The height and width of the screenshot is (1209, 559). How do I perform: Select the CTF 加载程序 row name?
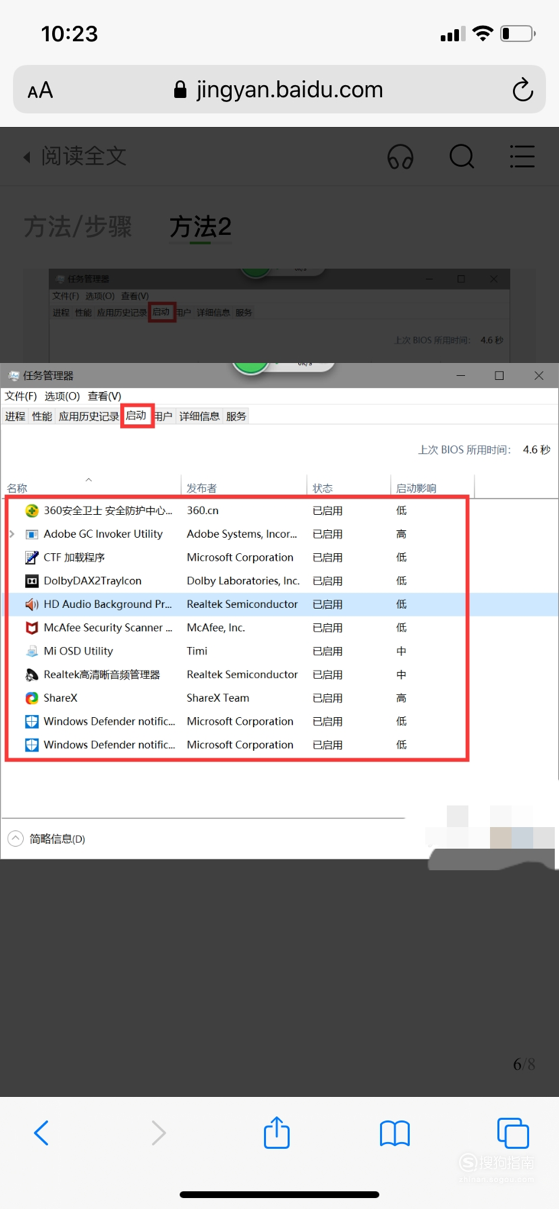point(74,558)
